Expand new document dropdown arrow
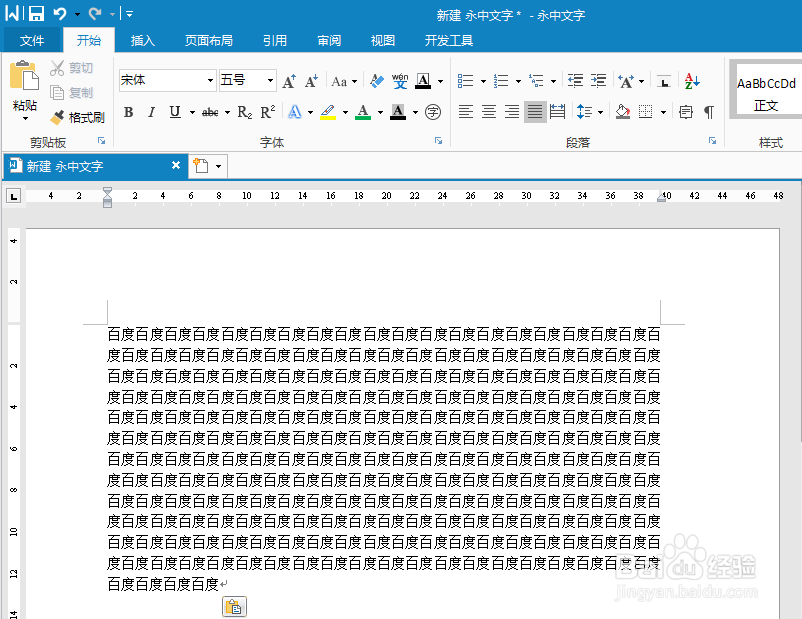 pyautogui.click(x=218, y=167)
